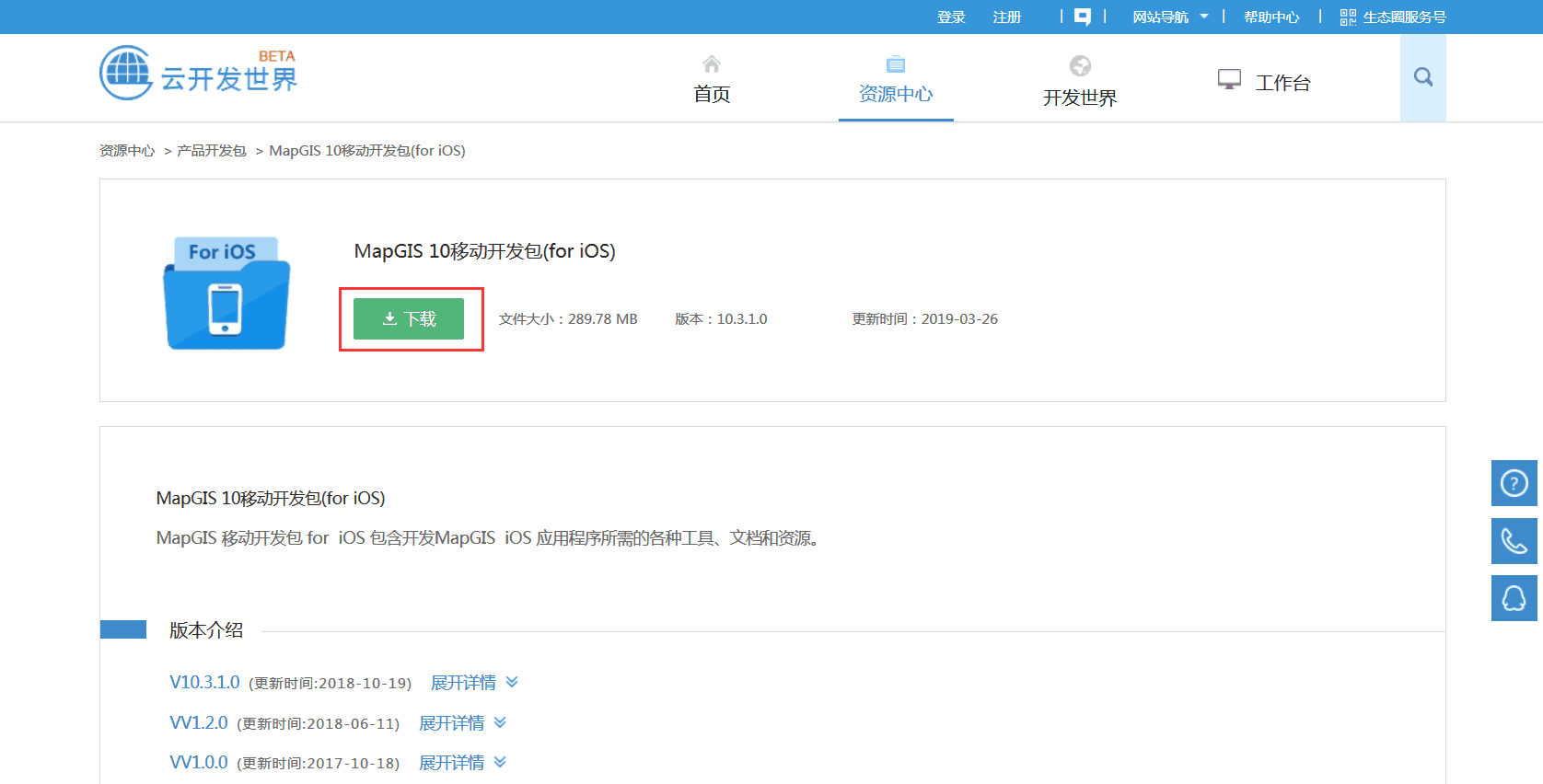The height and width of the screenshot is (784, 1543).
Task: Click the 文件大小：289.78 MB text
Action: (568, 318)
